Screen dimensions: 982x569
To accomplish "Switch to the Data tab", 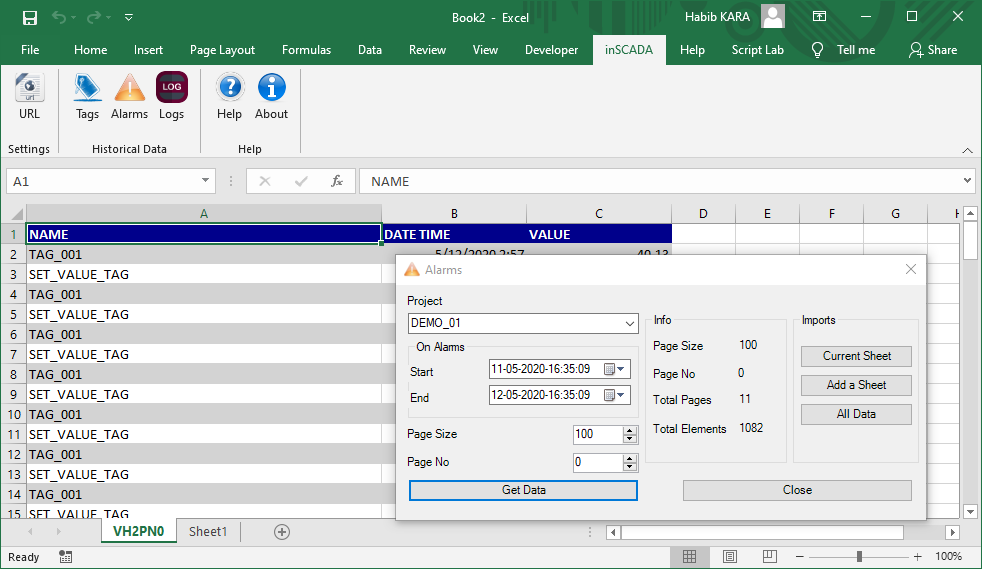I will click(370, 50).
